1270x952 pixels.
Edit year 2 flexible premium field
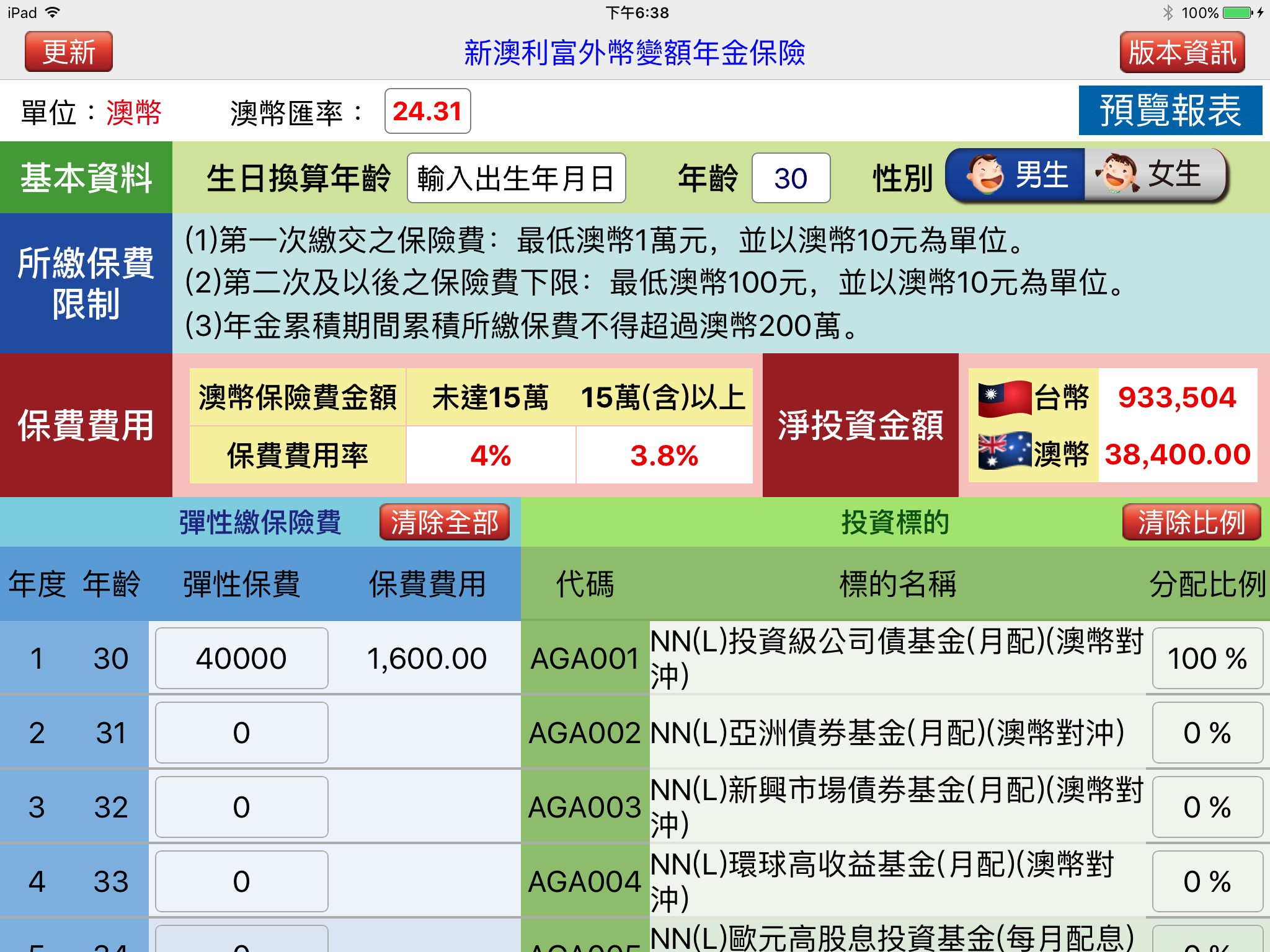point(242,733)
